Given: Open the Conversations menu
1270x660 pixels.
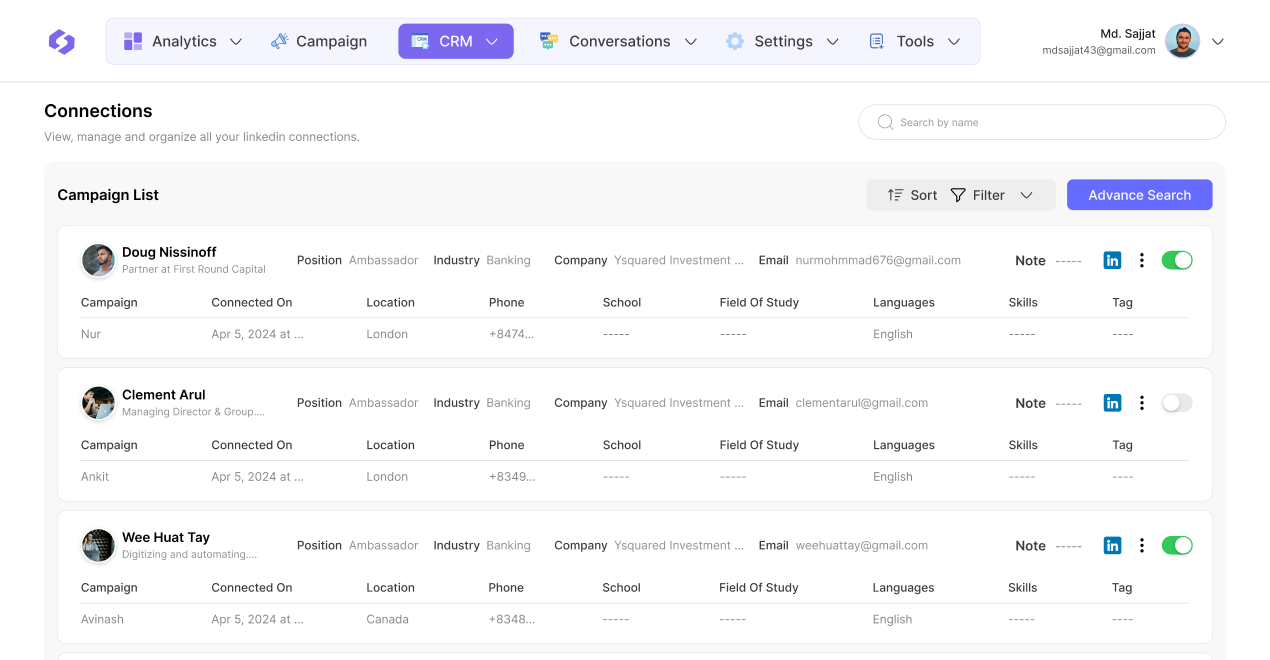Looking at the screenshot, I should click(x=618, y=42).
